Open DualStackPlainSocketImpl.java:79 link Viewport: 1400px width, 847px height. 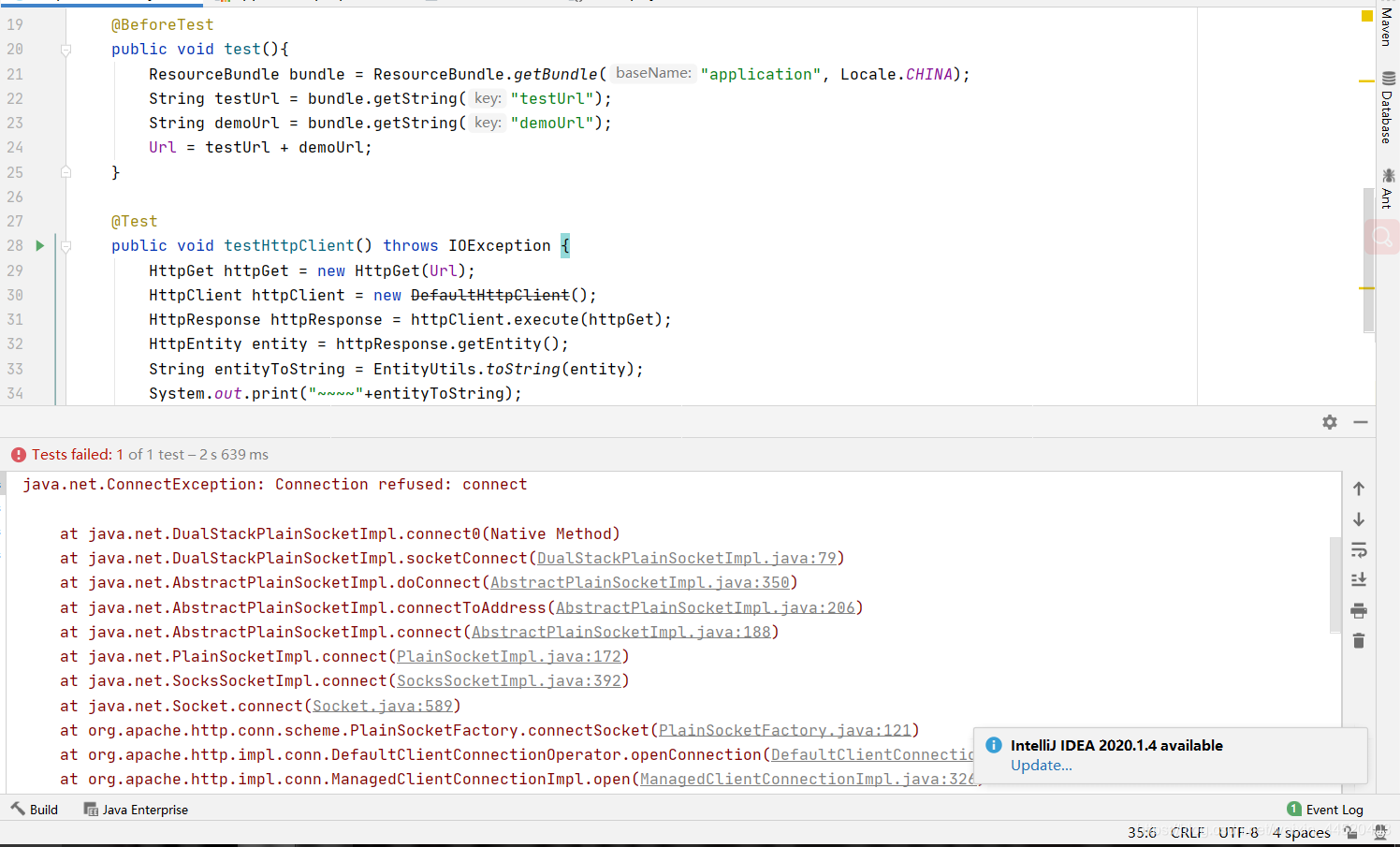pyautogui.click(x=687, y=559)
